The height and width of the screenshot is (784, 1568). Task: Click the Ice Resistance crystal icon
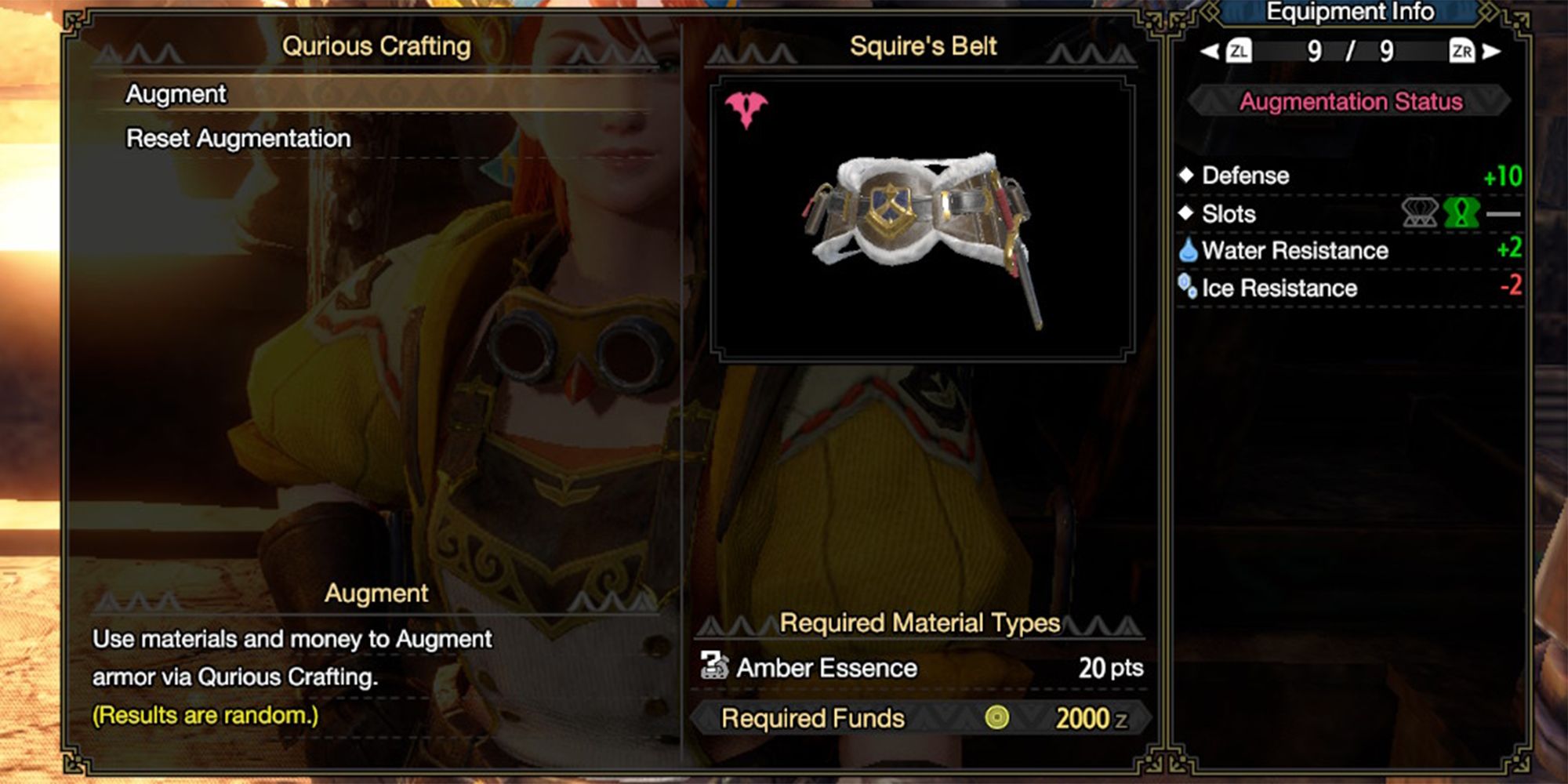1188,286
